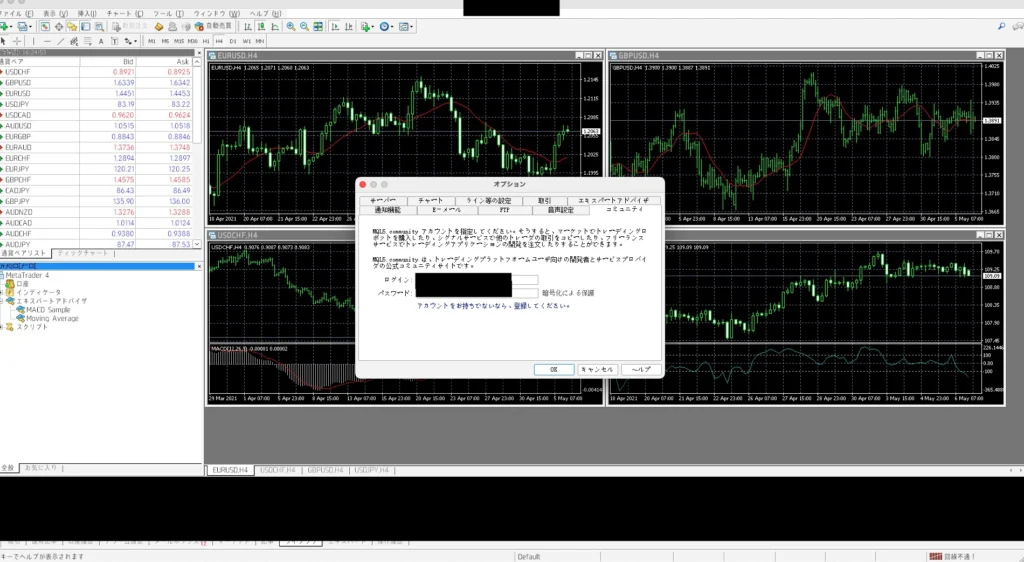
Task: Click the new chart toolbar icon
Action: click(5, 27)
